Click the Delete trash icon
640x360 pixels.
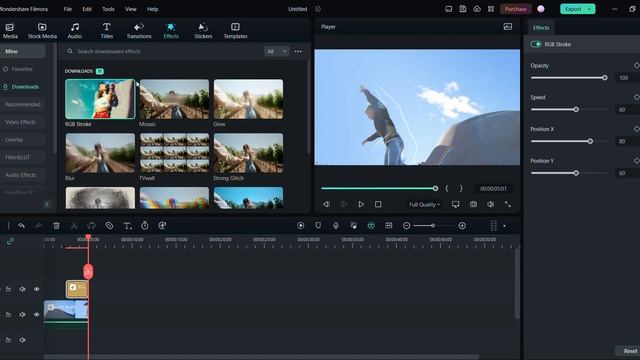coord(56,225)
